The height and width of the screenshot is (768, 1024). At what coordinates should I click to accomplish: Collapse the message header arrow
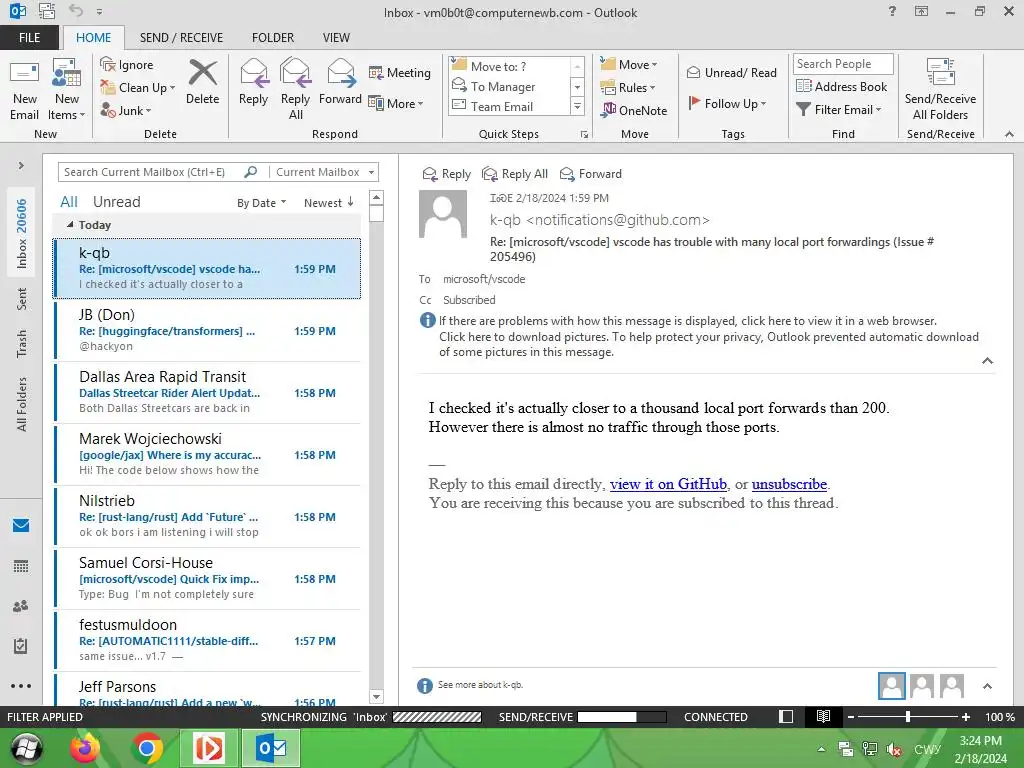987,360
